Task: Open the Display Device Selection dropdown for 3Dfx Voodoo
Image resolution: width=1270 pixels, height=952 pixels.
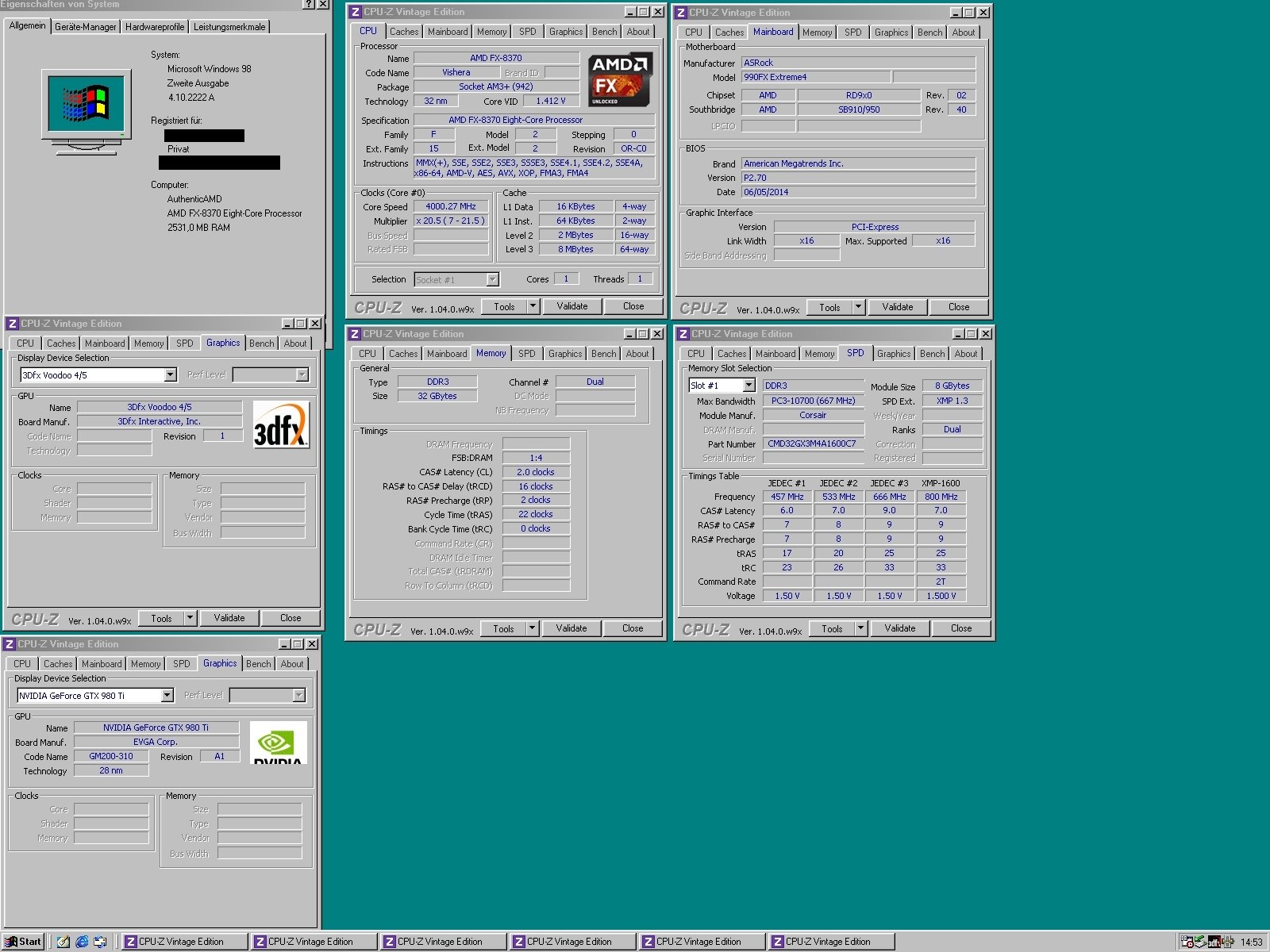Action: click(x=169, y=374)
